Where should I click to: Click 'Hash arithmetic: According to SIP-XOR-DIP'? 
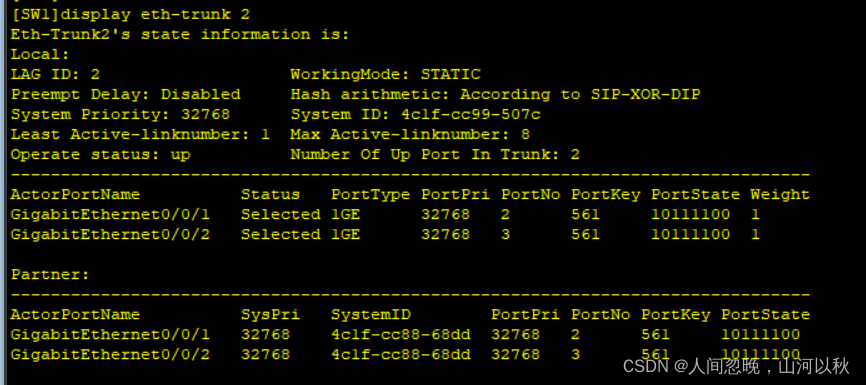pyautogui.click(x=495, y=94)
